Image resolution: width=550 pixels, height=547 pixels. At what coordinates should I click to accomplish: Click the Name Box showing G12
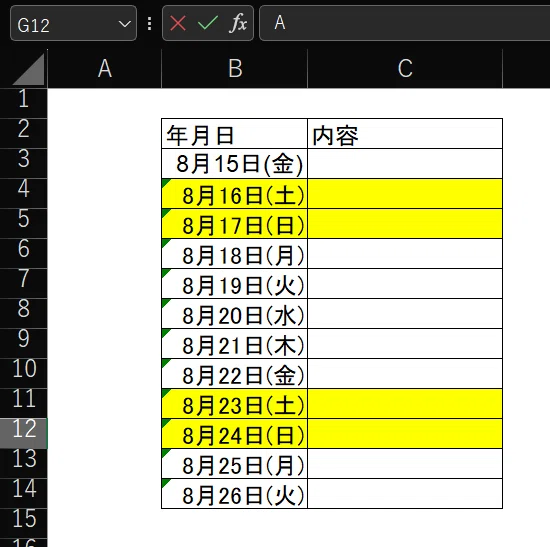pyautogui.click(x=73, y=24)
